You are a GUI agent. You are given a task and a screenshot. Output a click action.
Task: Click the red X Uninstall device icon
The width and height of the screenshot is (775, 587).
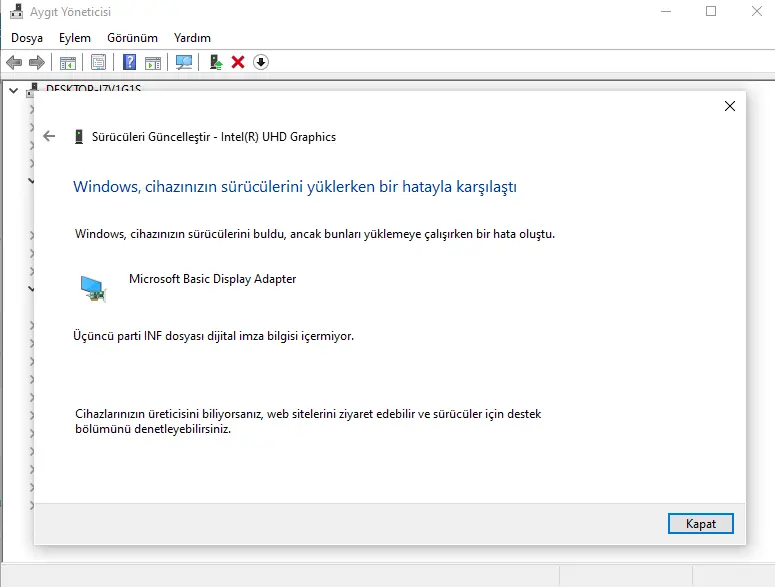tap(238, 62)
